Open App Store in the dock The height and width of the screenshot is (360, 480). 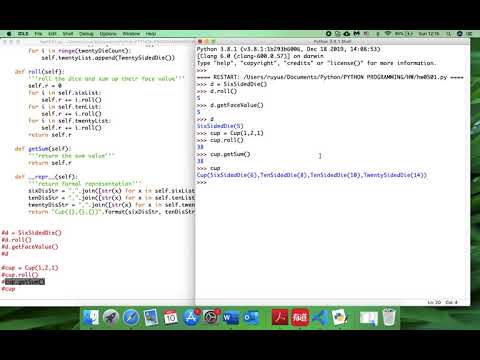191,317
